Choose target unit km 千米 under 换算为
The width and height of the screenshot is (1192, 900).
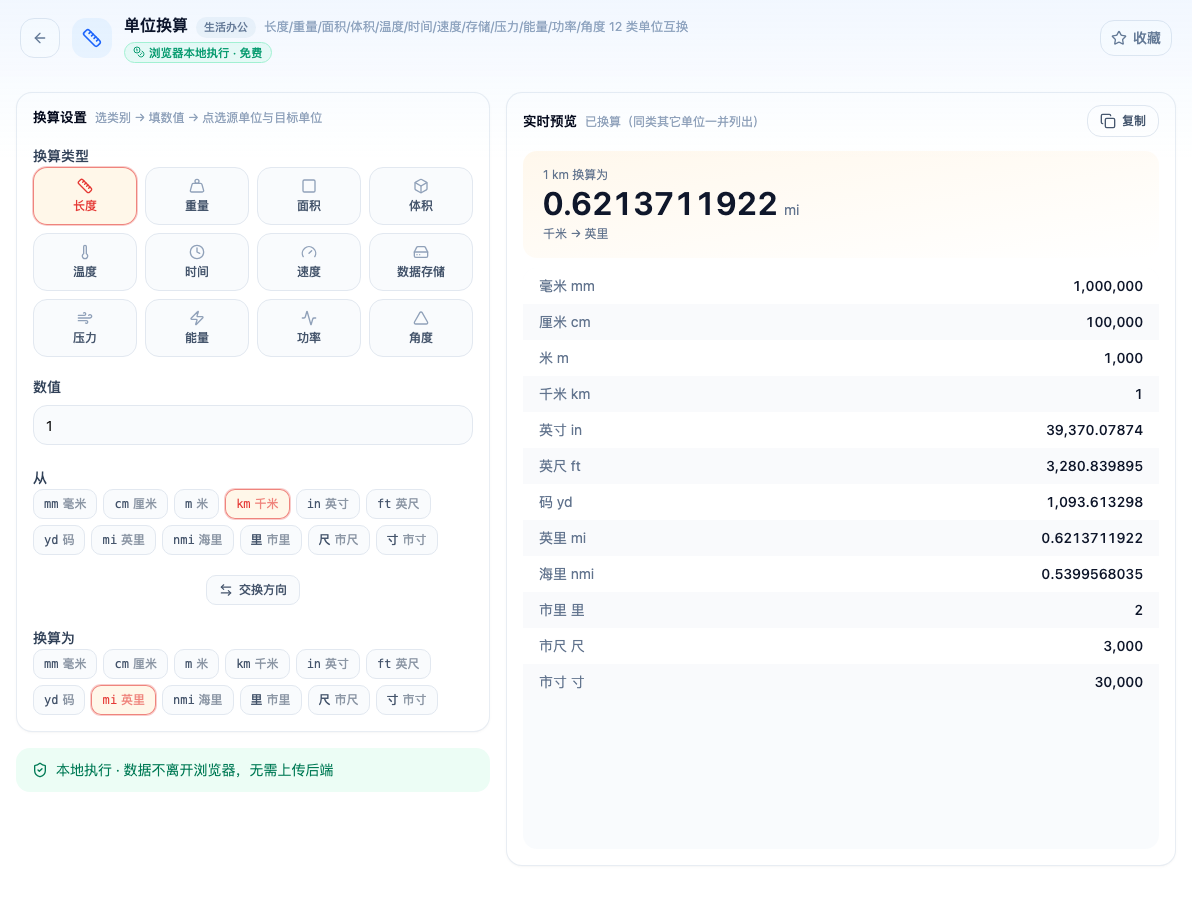click(x=257, y=664)
